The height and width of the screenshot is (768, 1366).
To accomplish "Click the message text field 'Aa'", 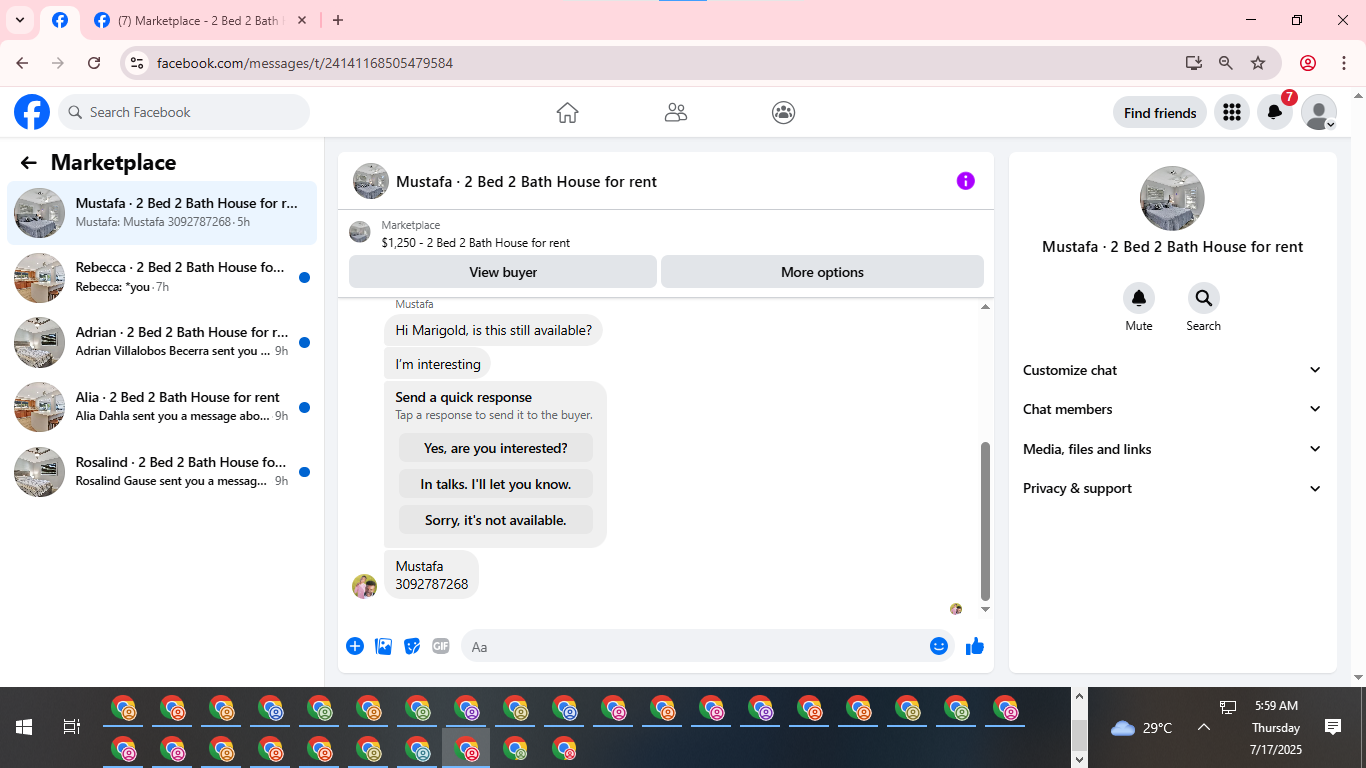I will pyautogui.click(x=695, y=646).
